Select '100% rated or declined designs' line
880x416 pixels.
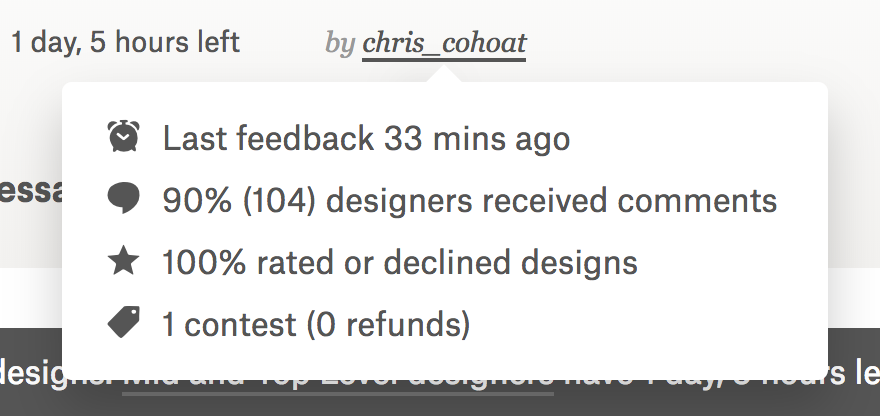tap(400, 262)
